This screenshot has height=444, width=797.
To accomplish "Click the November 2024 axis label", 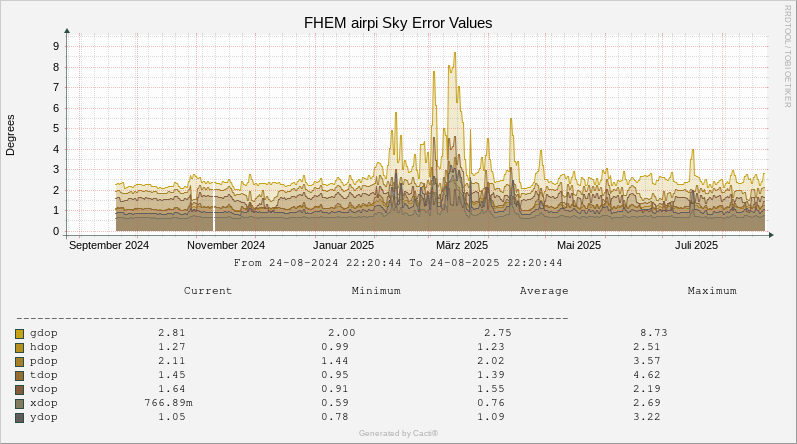I will [226, 245].
